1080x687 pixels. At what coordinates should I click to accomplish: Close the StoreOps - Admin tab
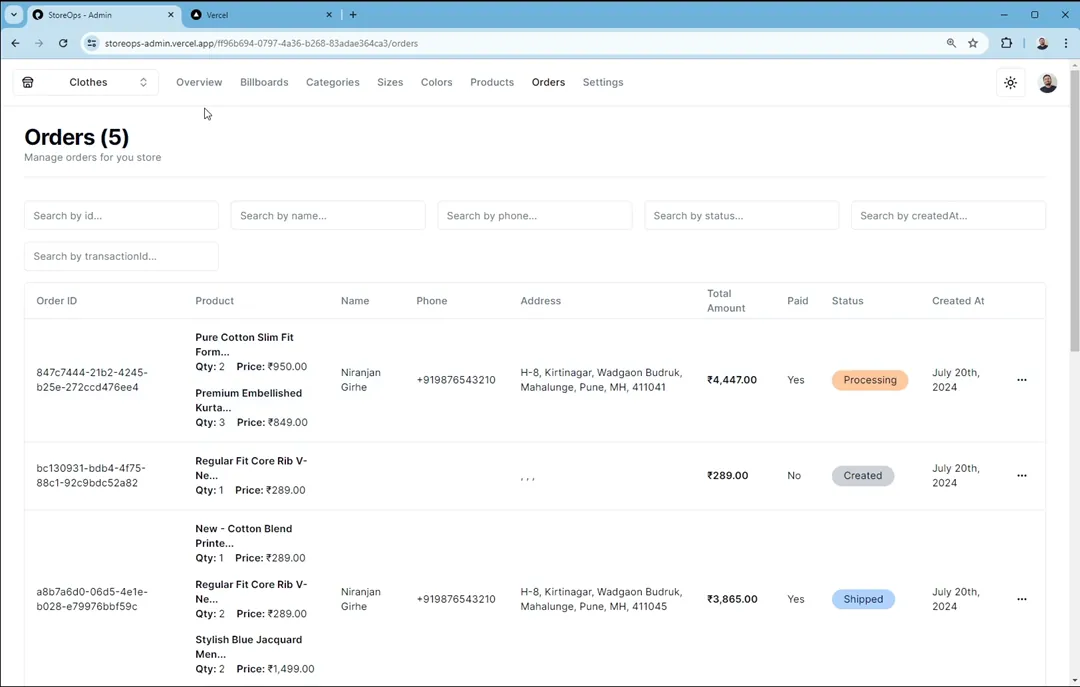(171, 14)
